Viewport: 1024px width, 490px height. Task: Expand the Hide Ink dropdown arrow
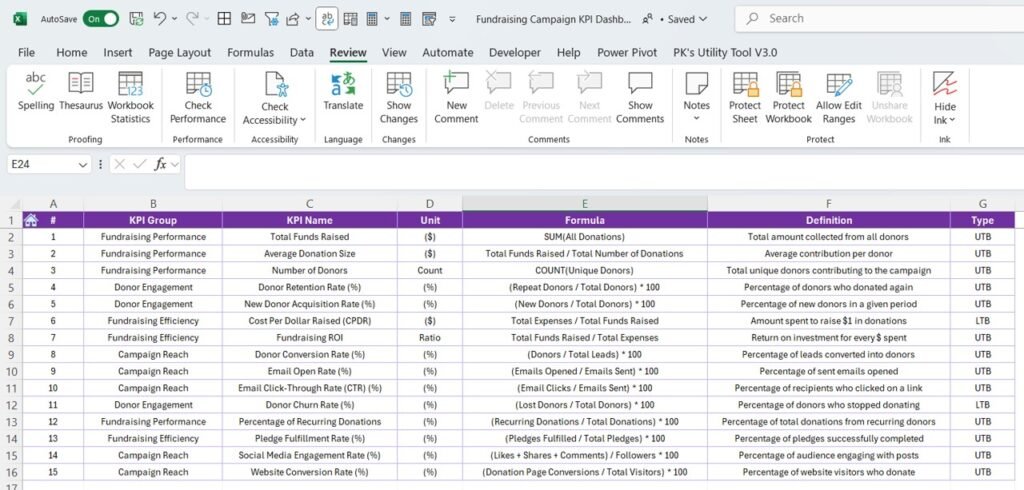coord(952,120)
